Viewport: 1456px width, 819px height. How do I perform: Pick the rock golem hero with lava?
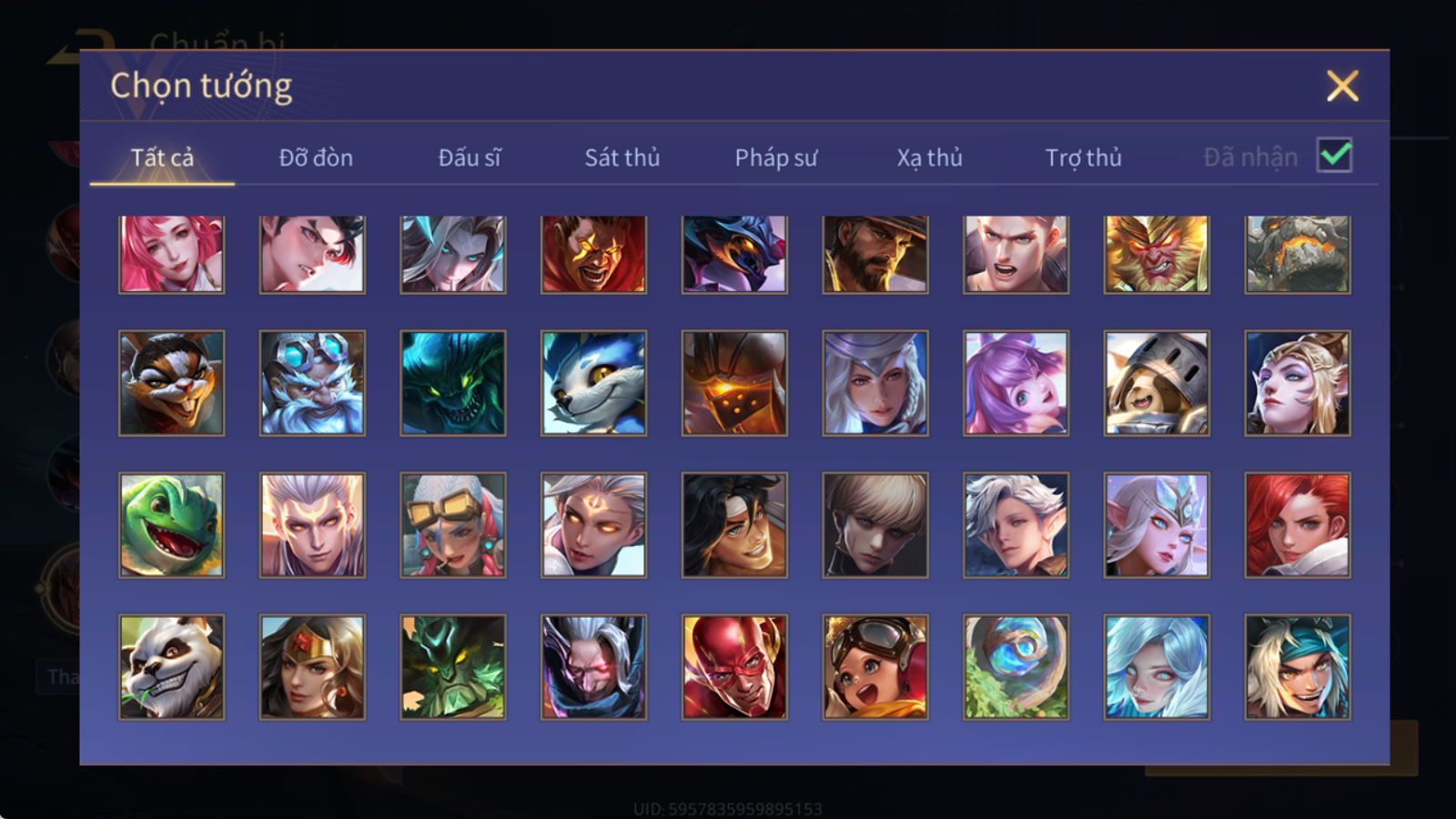1298,254
